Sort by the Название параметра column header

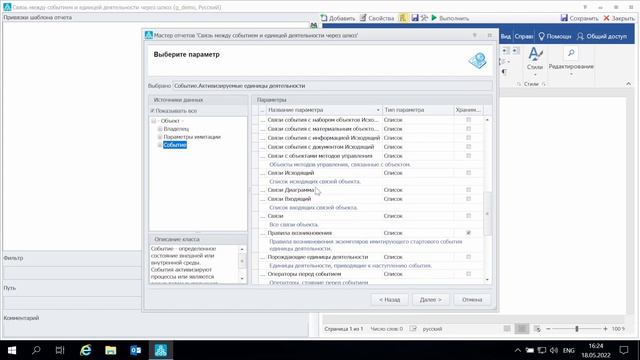324,110
